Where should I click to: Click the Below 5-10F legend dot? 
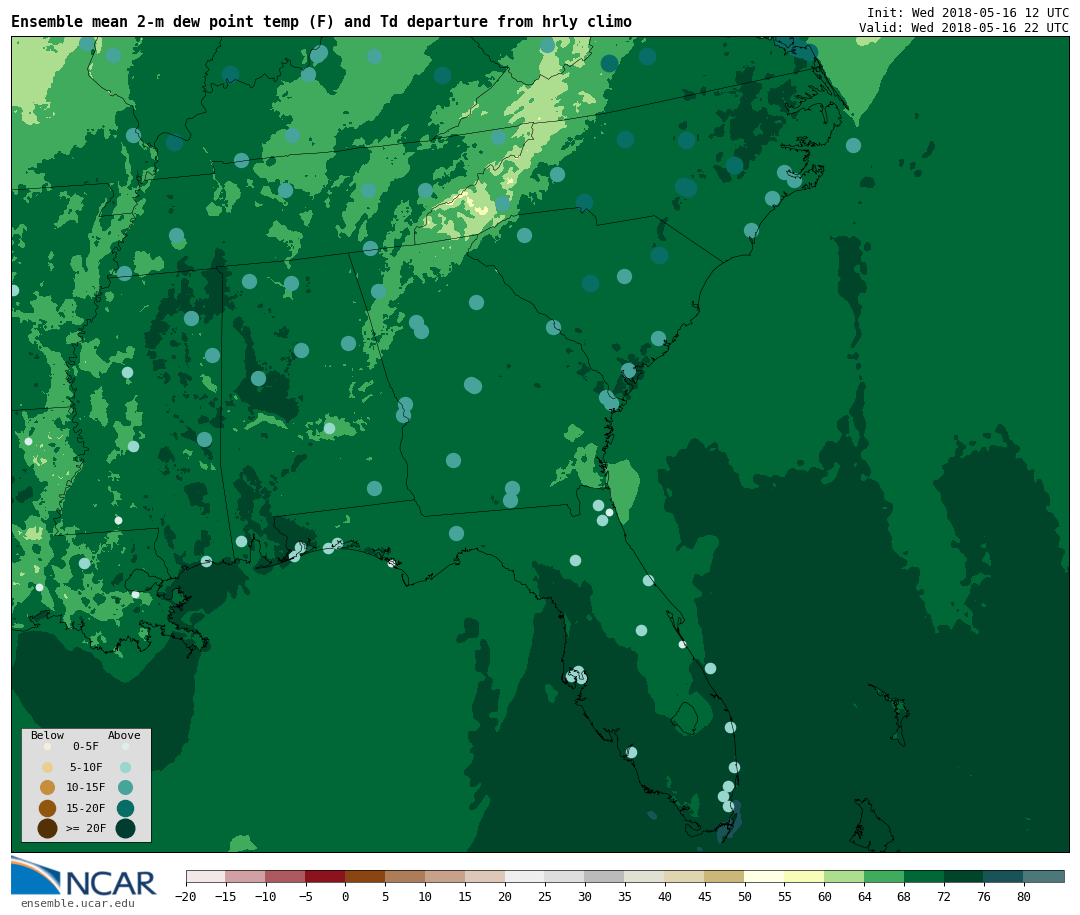coord(48,768)
